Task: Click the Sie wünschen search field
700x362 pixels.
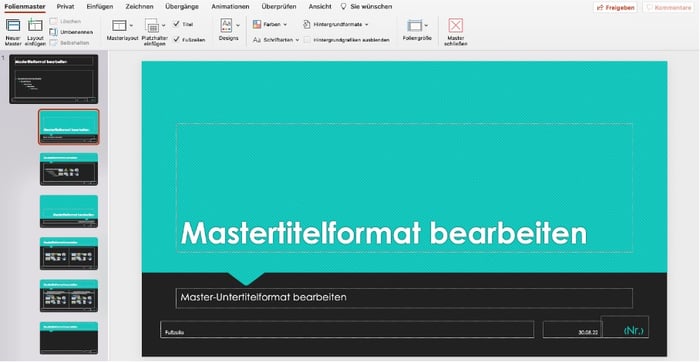Action: [371, 7]
